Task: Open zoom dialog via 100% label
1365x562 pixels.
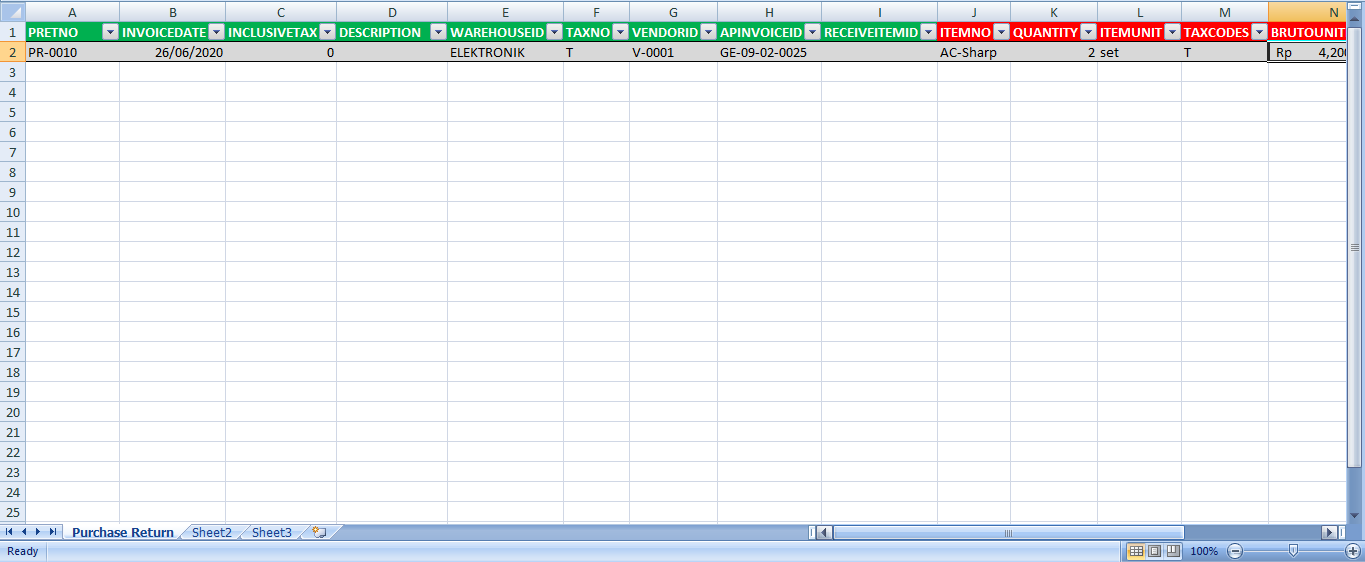Action: coord(1204,551)
